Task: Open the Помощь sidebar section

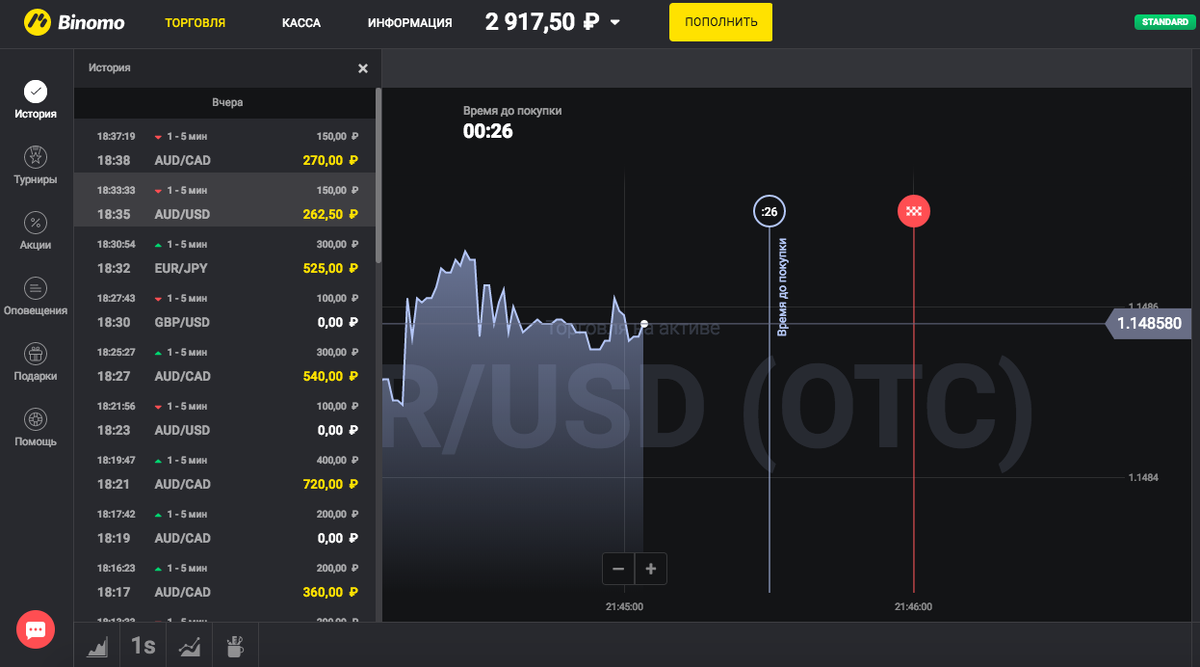Action: (x=36, y=427)
